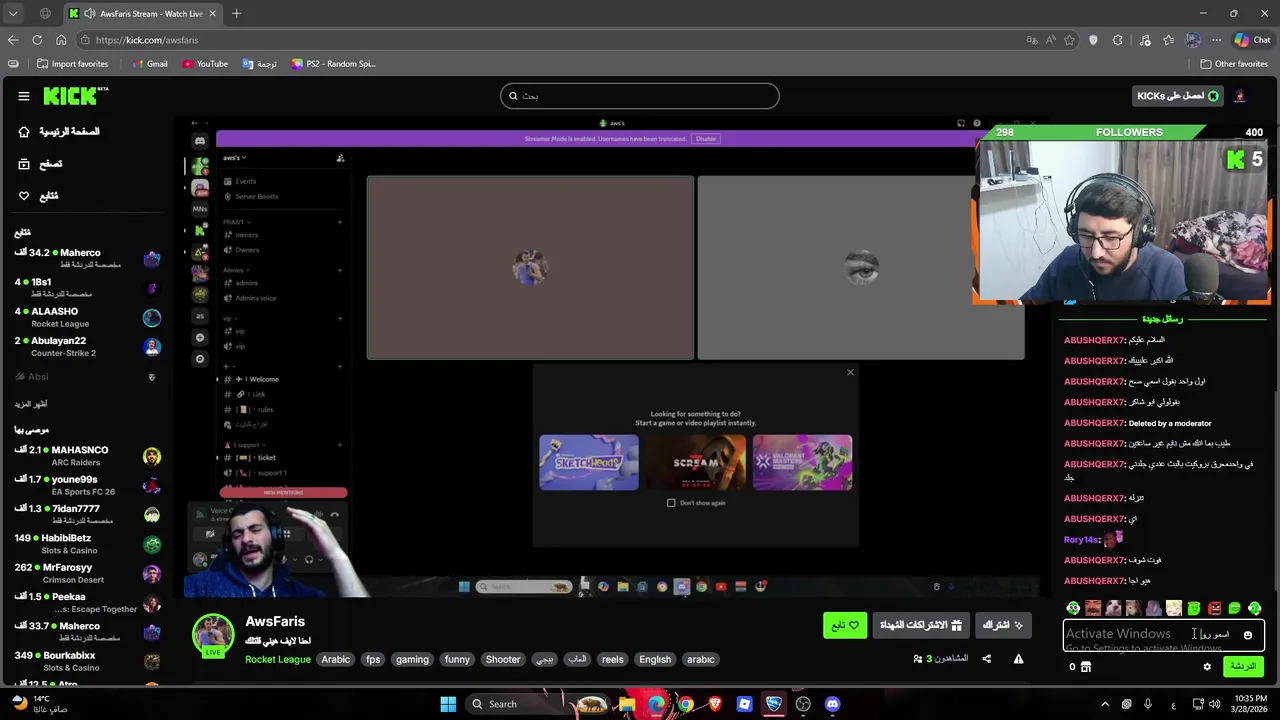Open Maherco channel with 34.2 viewers
Image resolution: width=1280 pixels, height=720 pixels.
pyautogui.click(x=87, y=258)
